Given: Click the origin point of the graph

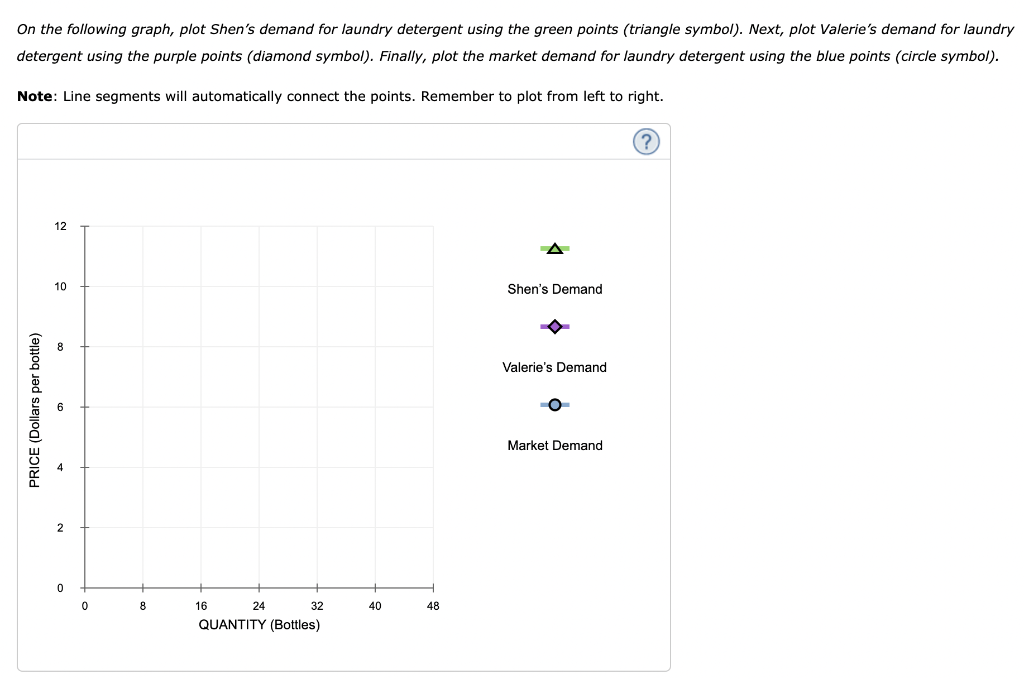Looking at the screenshot, I should pos(85,588).
